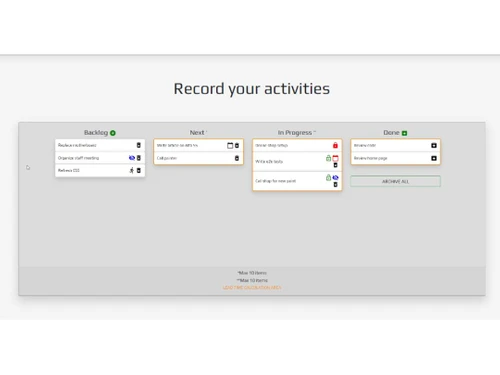
Task: Click the red lock on the first In Progress card
Action: tap(335, 145)
